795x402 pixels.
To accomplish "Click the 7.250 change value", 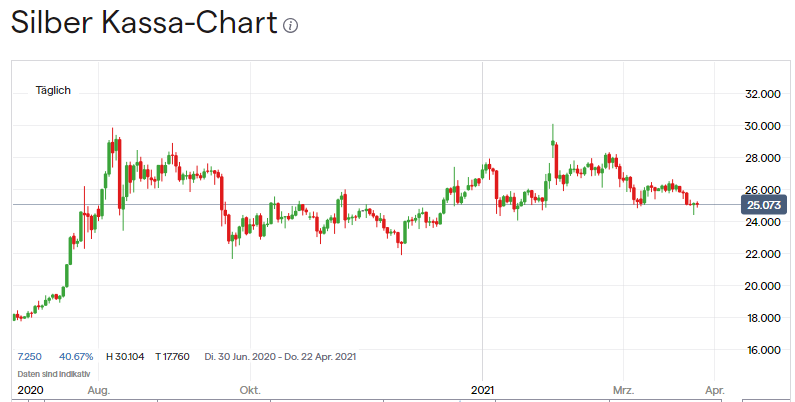I will 30,356.
